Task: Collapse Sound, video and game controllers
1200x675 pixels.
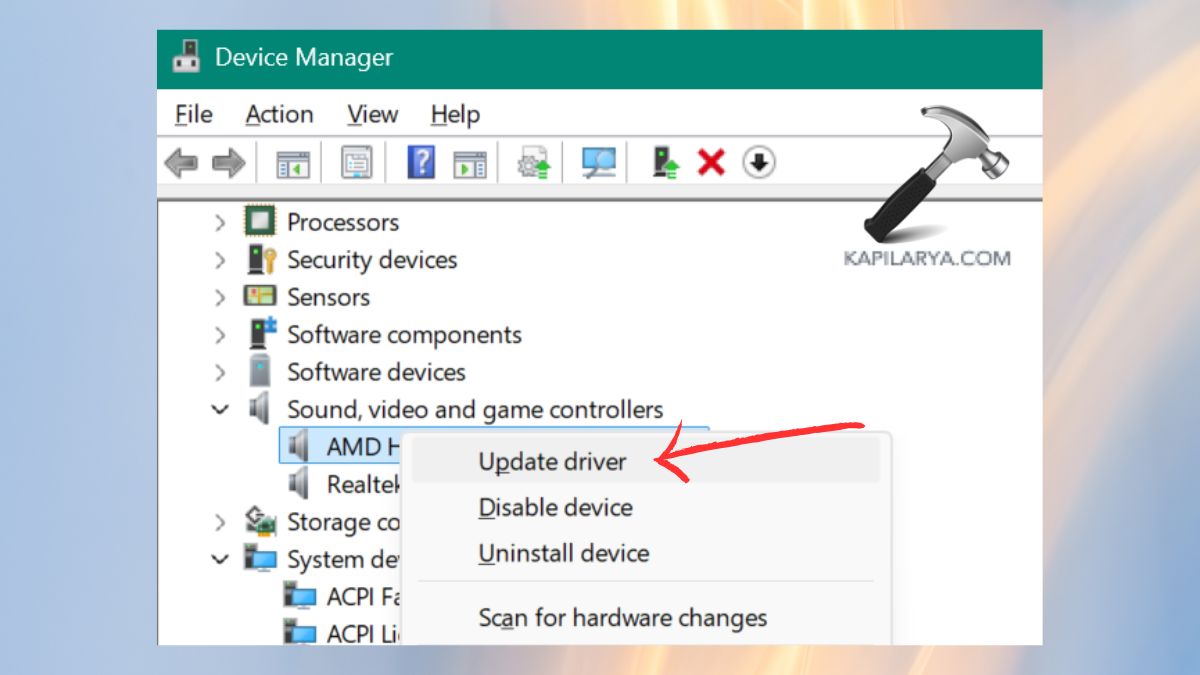Action: tap(220, 409)
